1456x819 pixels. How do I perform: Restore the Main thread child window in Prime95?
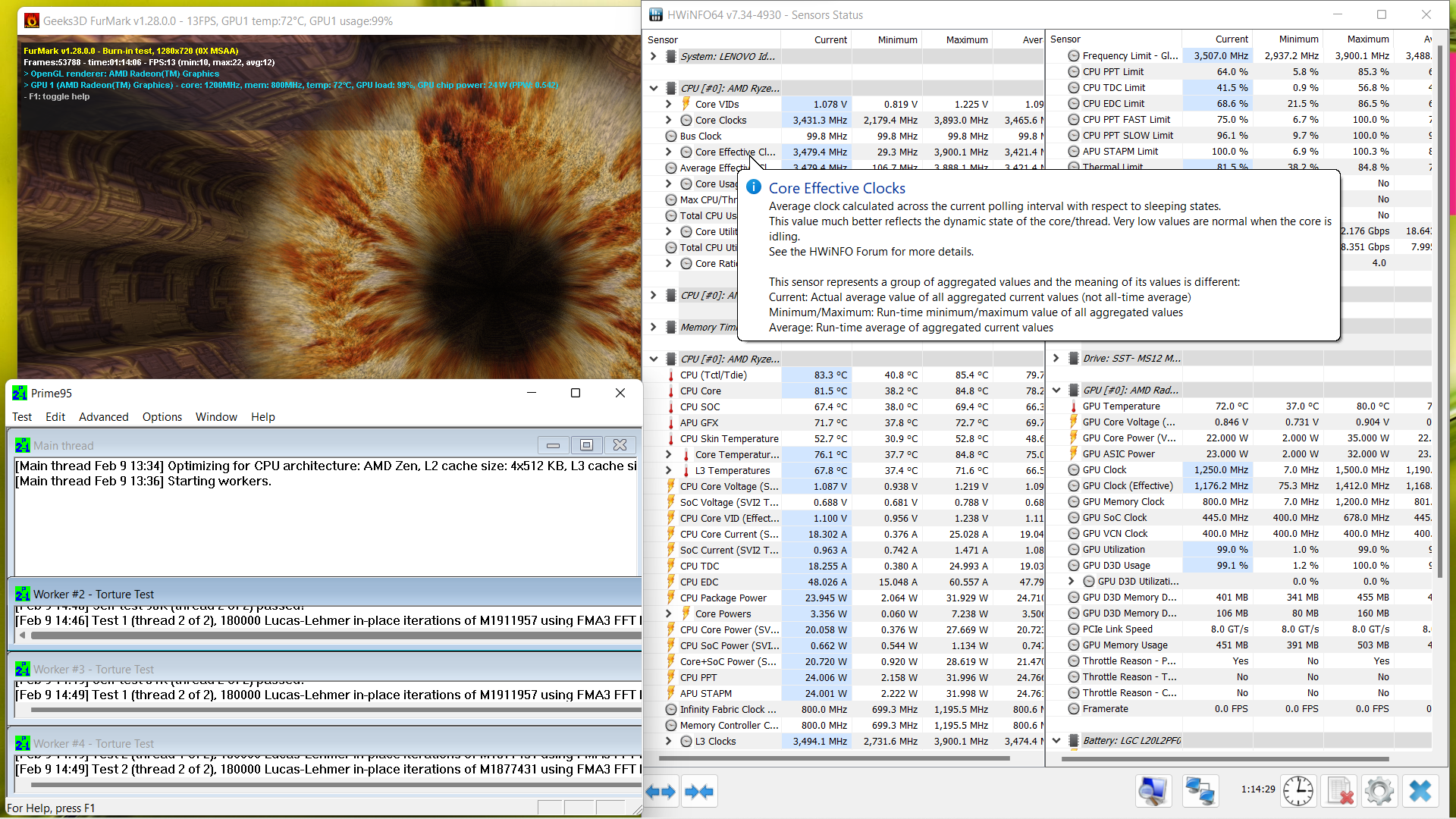pos(587,445)
